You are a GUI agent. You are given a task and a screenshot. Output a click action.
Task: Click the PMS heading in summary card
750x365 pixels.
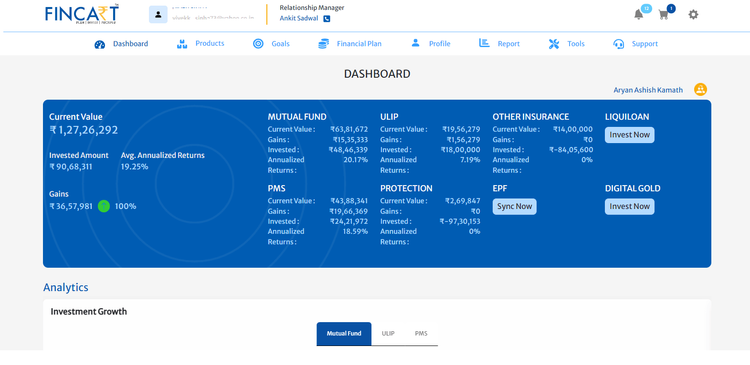tap(276, 188)
